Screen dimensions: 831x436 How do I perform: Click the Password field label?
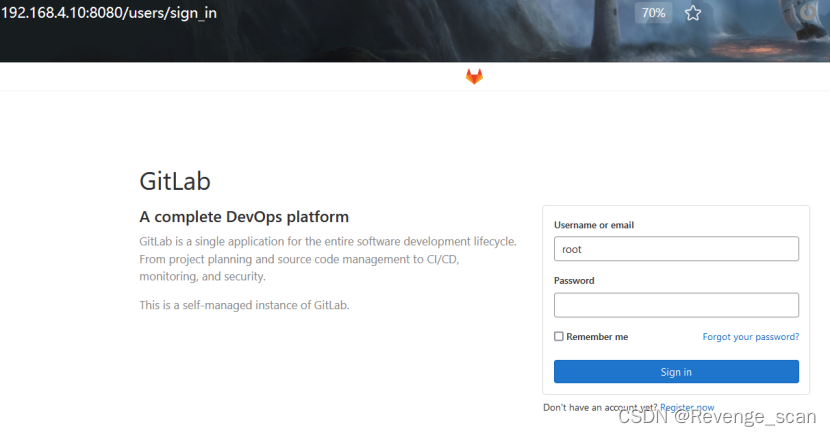click(574, 281)
